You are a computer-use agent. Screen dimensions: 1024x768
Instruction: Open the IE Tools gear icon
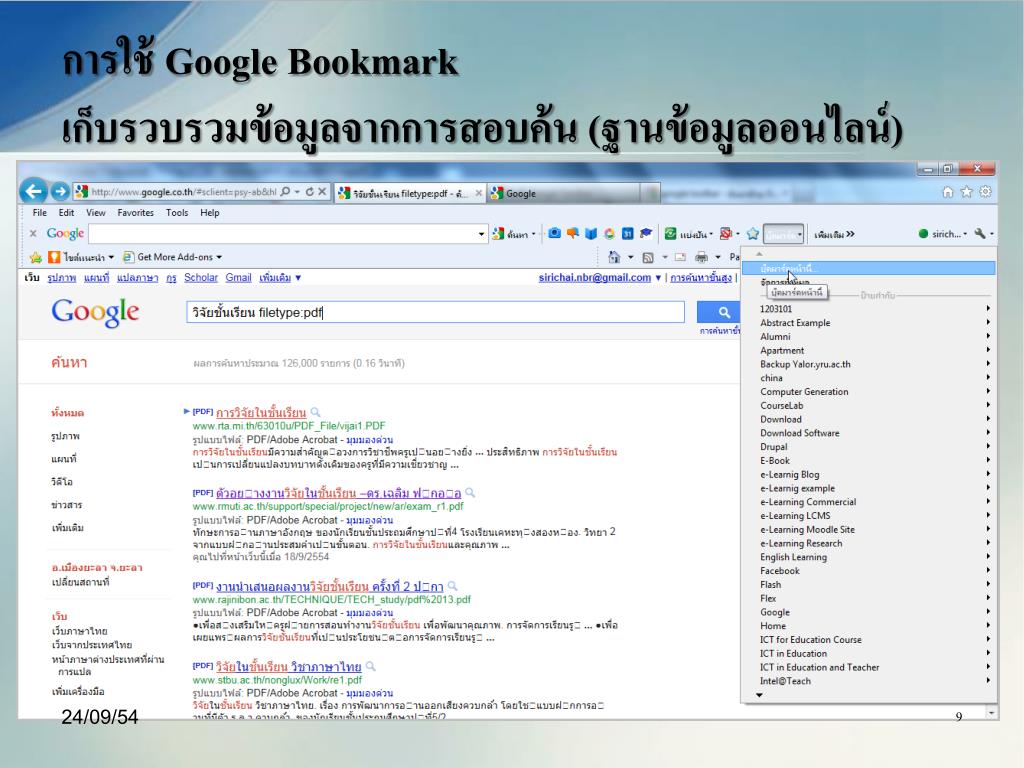[985, 192]
